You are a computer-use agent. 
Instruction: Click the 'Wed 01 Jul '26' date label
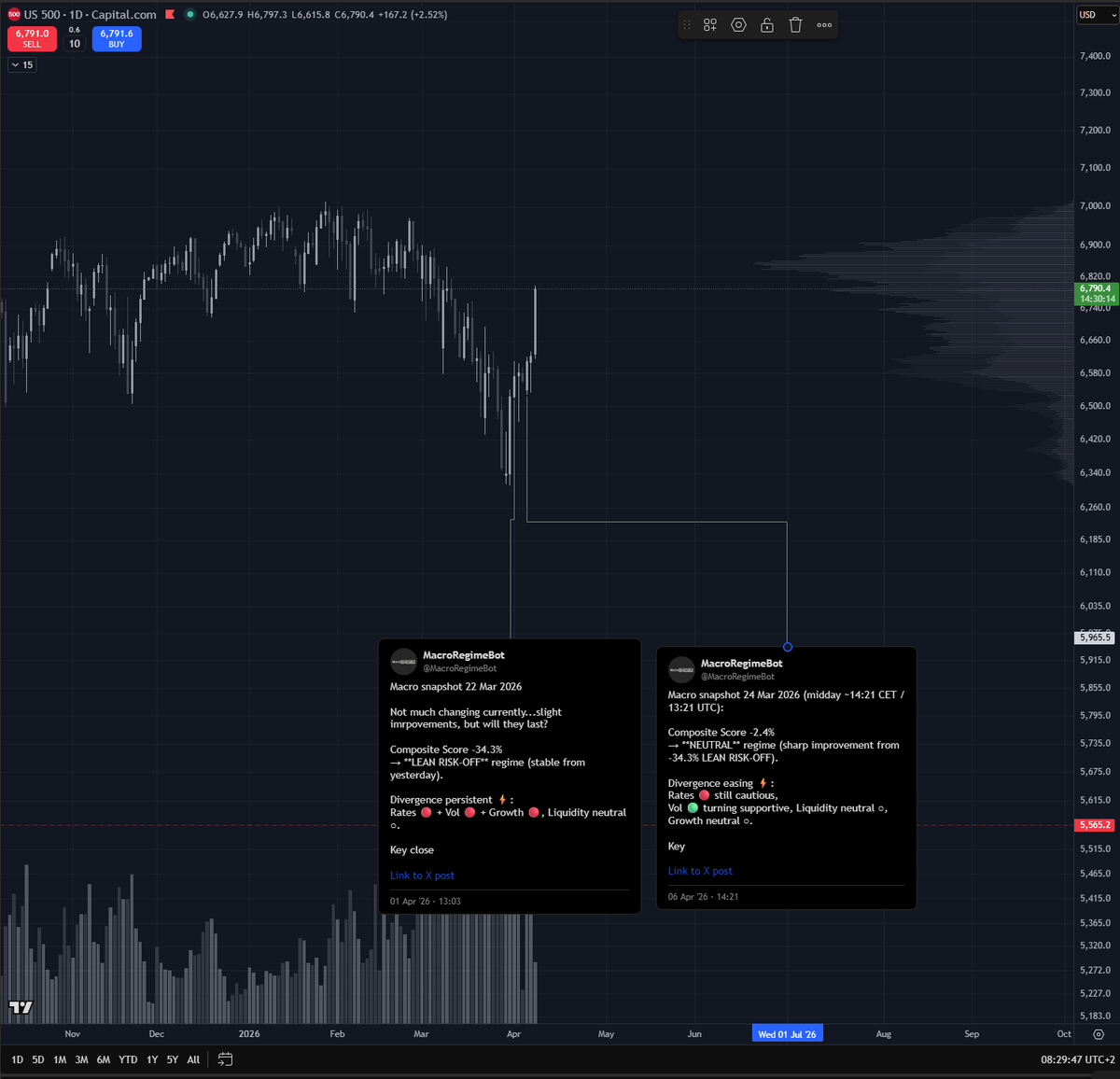(x=787, y=1034)
